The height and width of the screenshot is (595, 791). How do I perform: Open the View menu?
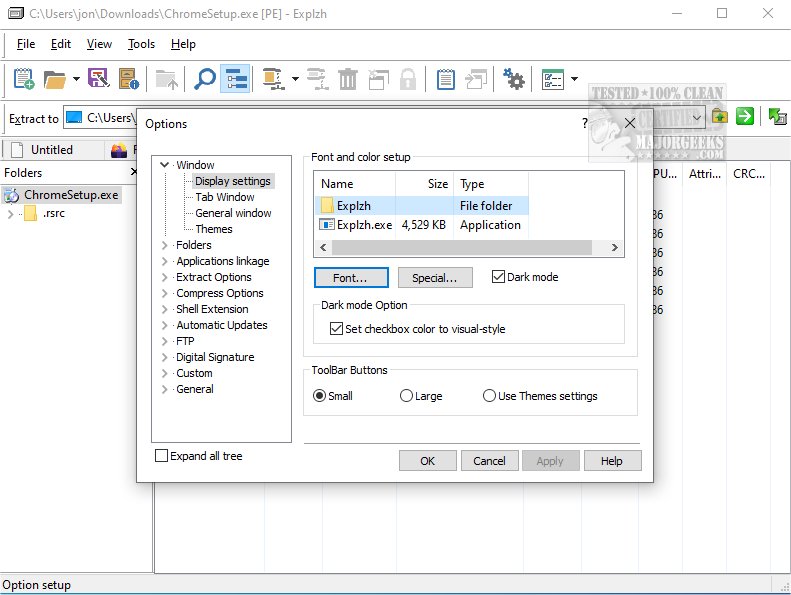coord(99,44)
